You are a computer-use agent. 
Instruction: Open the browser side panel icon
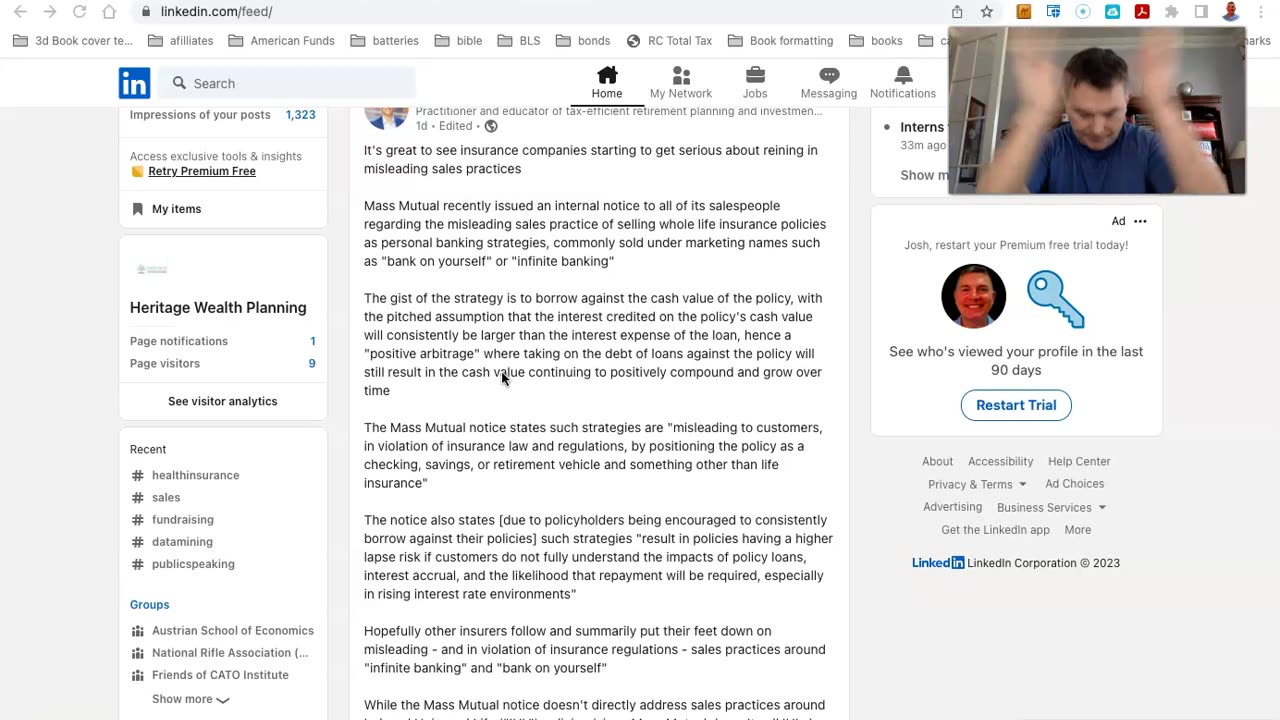tap(1202, 12)
